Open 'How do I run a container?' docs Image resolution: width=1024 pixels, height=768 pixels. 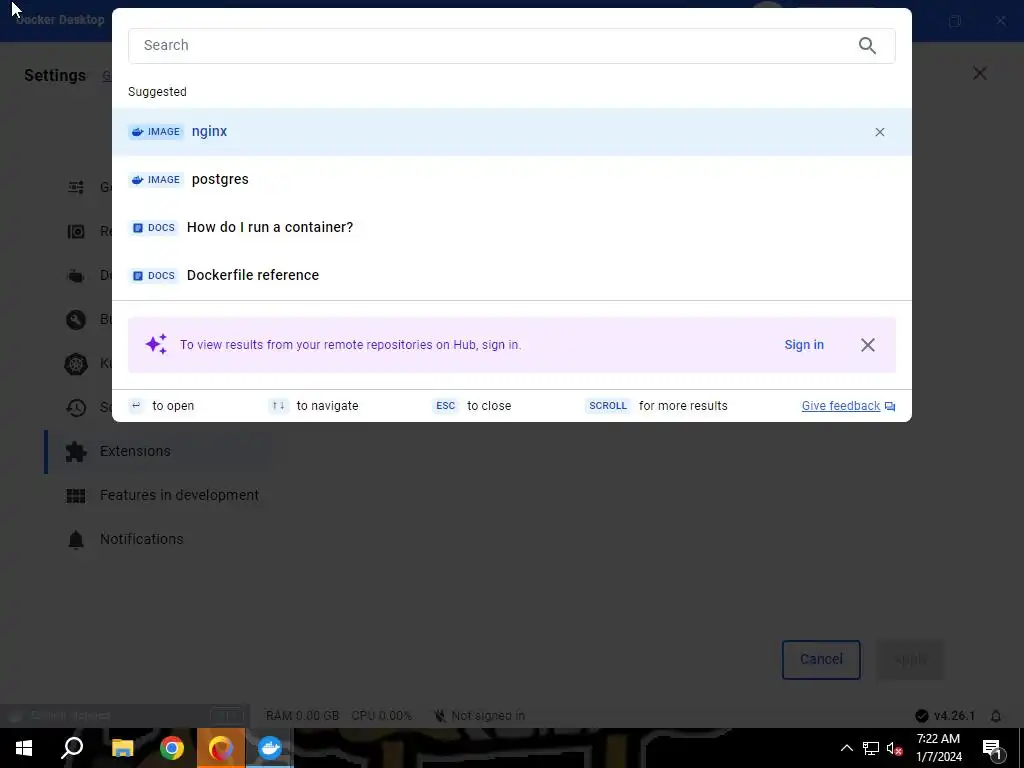point(511,227)
